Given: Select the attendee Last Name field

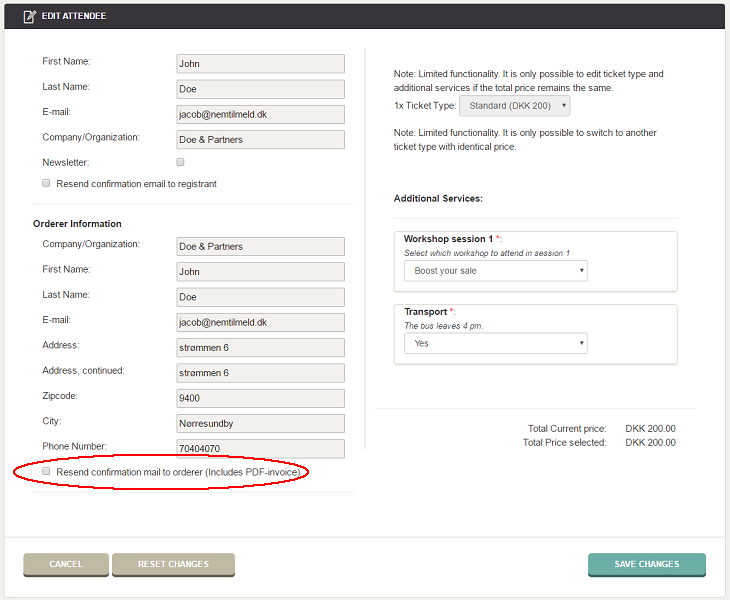Looking at the screenshot, I should click(261, 89).
